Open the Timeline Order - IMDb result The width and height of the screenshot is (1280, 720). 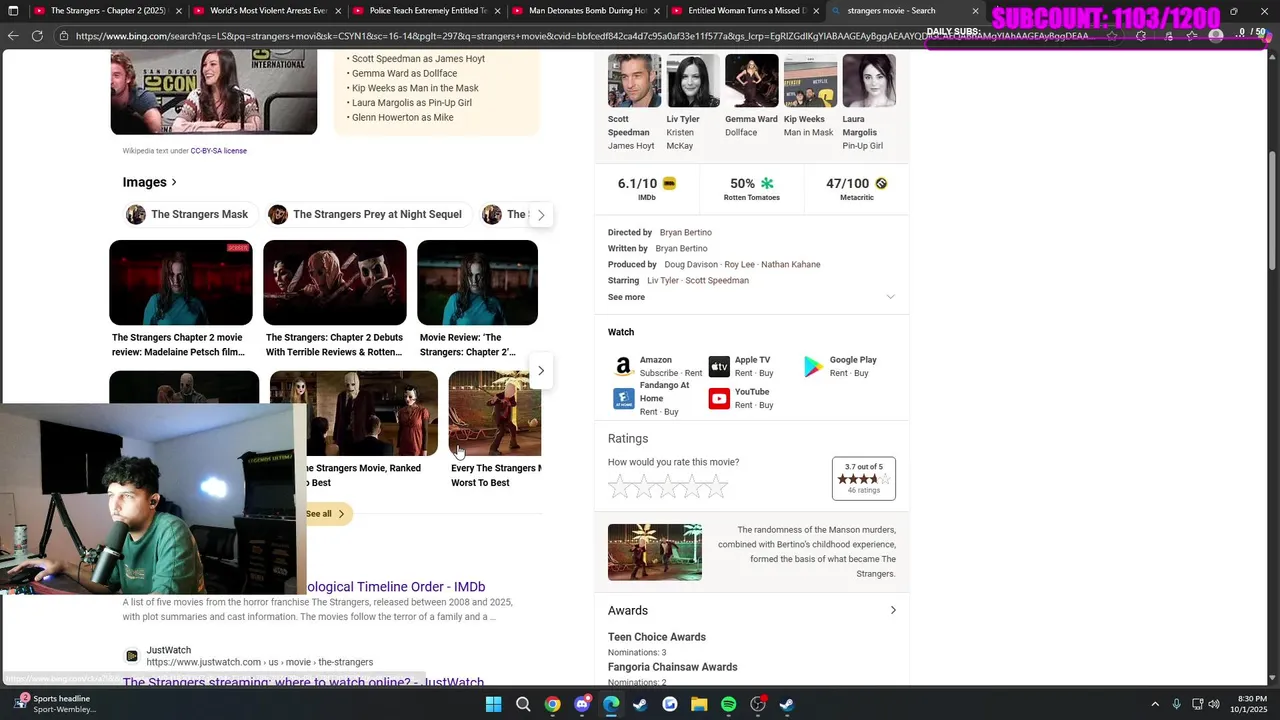pos(395,587)
